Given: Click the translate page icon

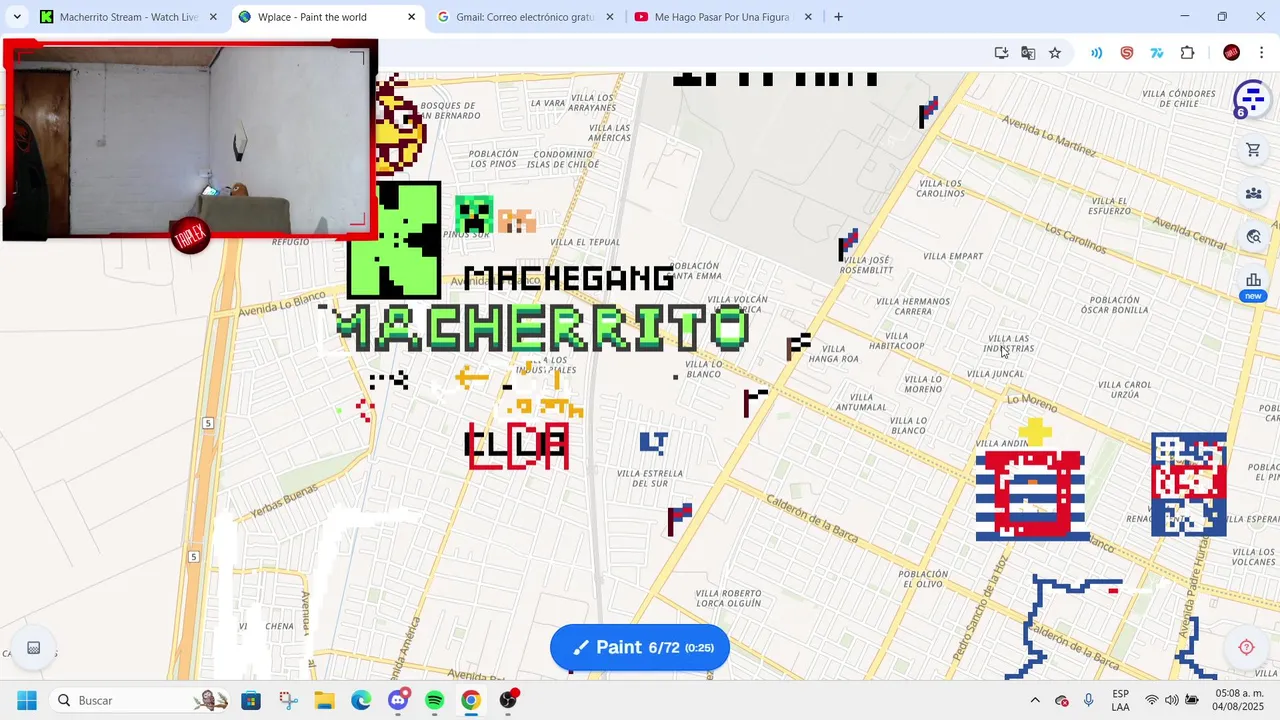Looking at the screenshot, I should coord(1028,53).
